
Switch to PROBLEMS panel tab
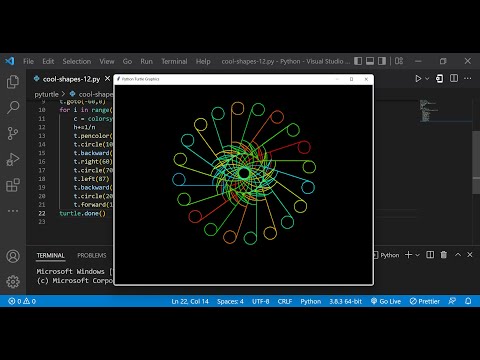pos(92,255)
